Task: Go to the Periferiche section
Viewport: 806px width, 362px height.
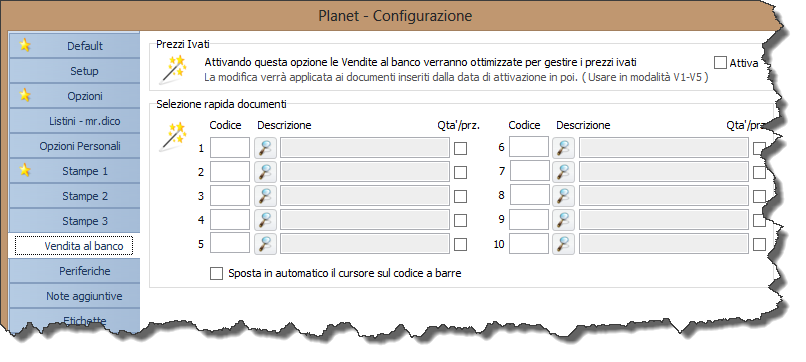Action: pyautogui.click(x=75, y=271)
